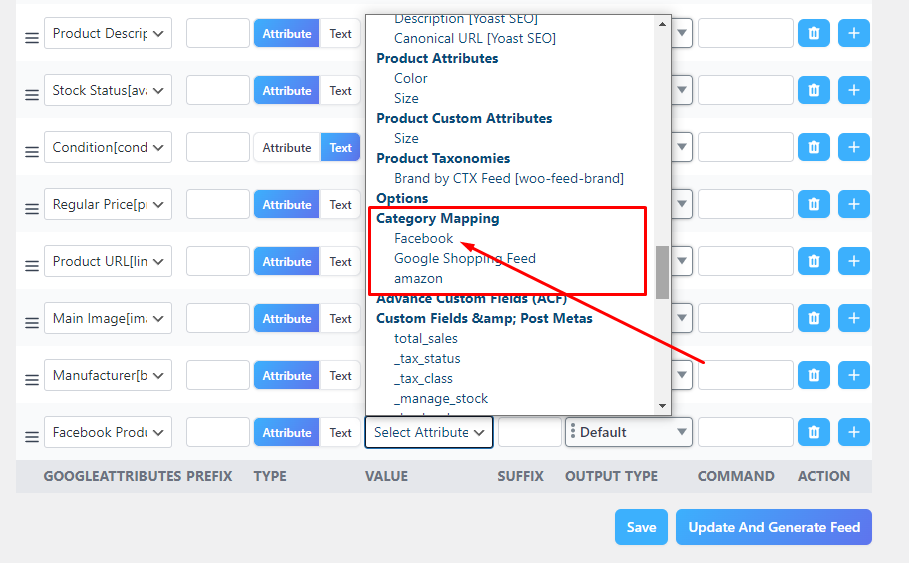Open the Select Attribute dropdown
This screenshot has width=909, height=563.
(429, 432)
